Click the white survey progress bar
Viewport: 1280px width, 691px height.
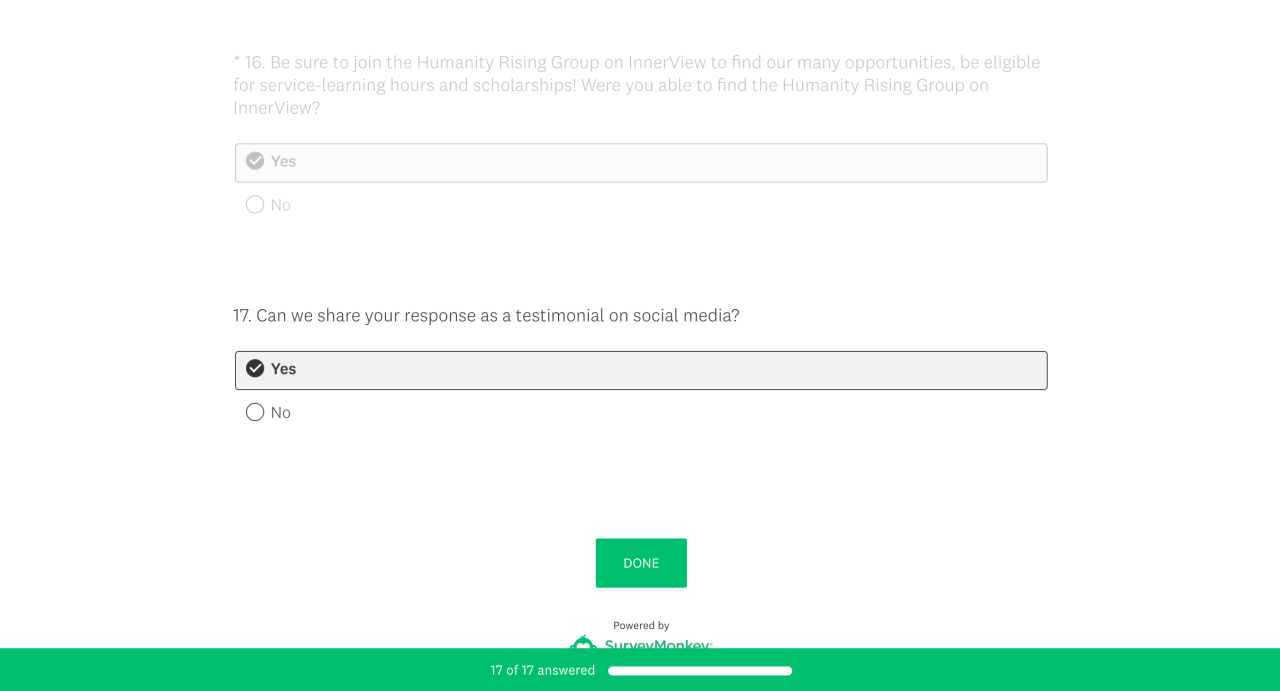click(700, 671)
